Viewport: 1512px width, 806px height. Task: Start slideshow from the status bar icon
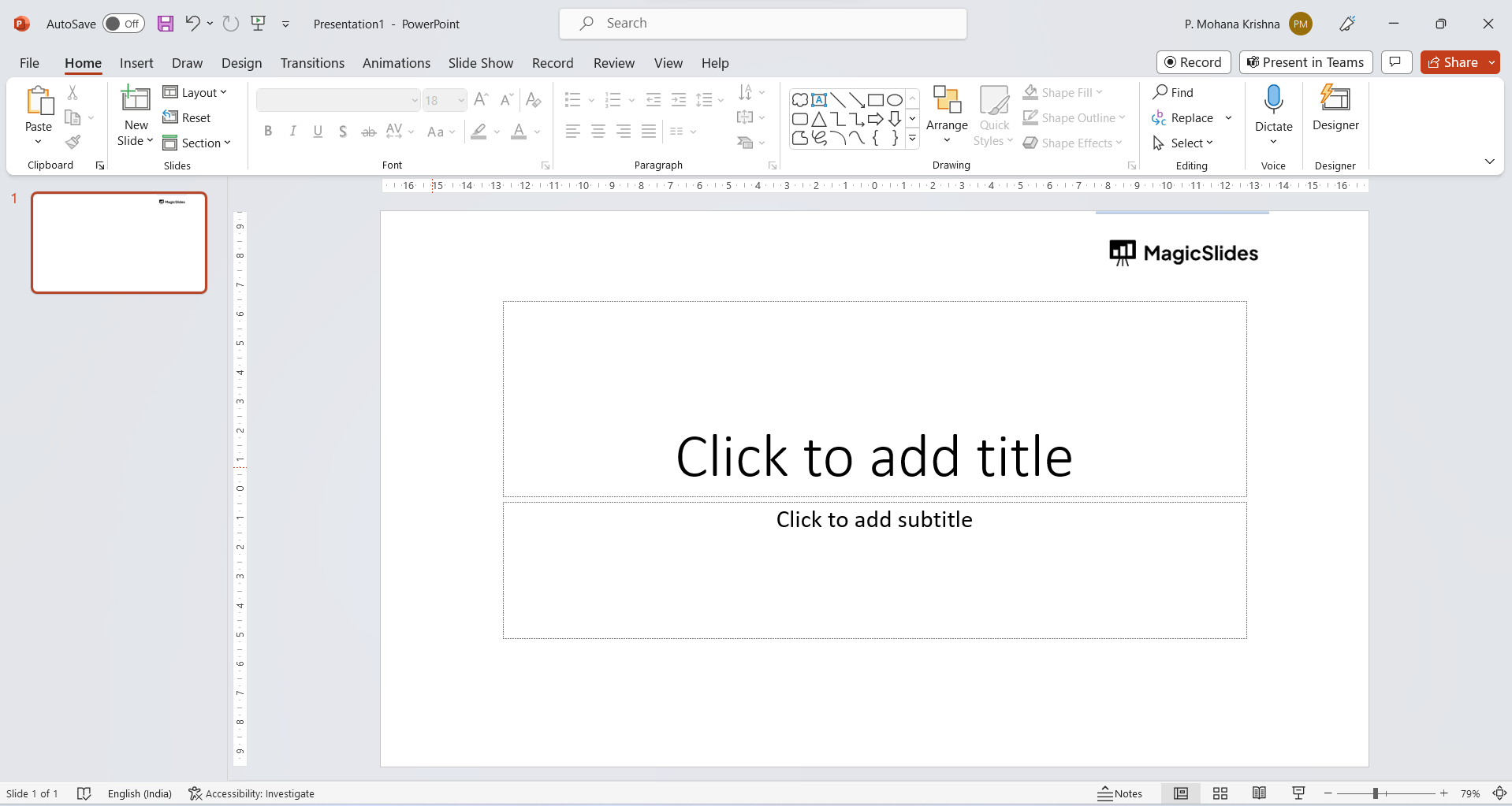tap(1298, 793)
